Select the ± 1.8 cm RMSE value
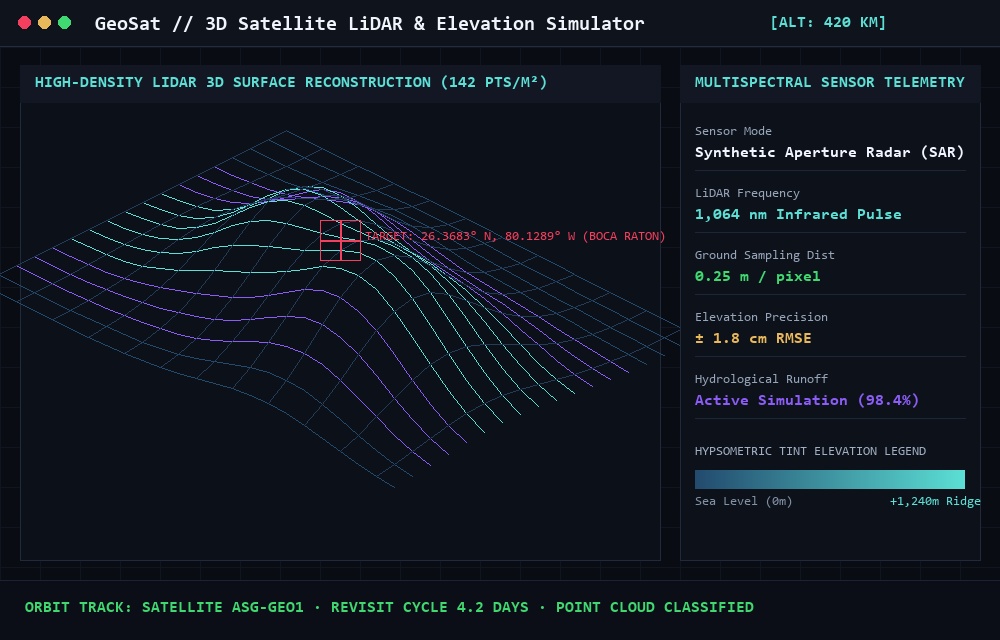1000x640 pixels. pos(753,338)
